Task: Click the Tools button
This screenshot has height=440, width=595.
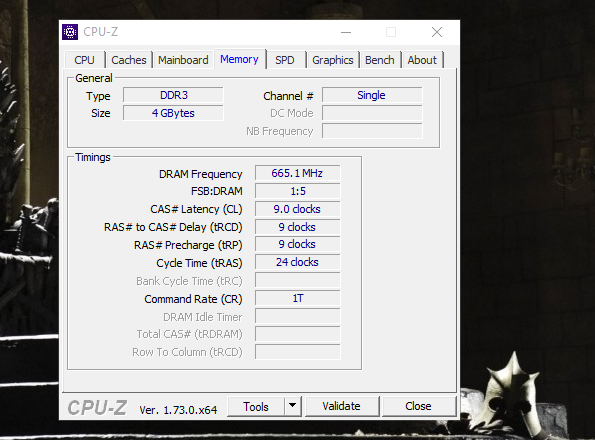Action: point(256,407)
